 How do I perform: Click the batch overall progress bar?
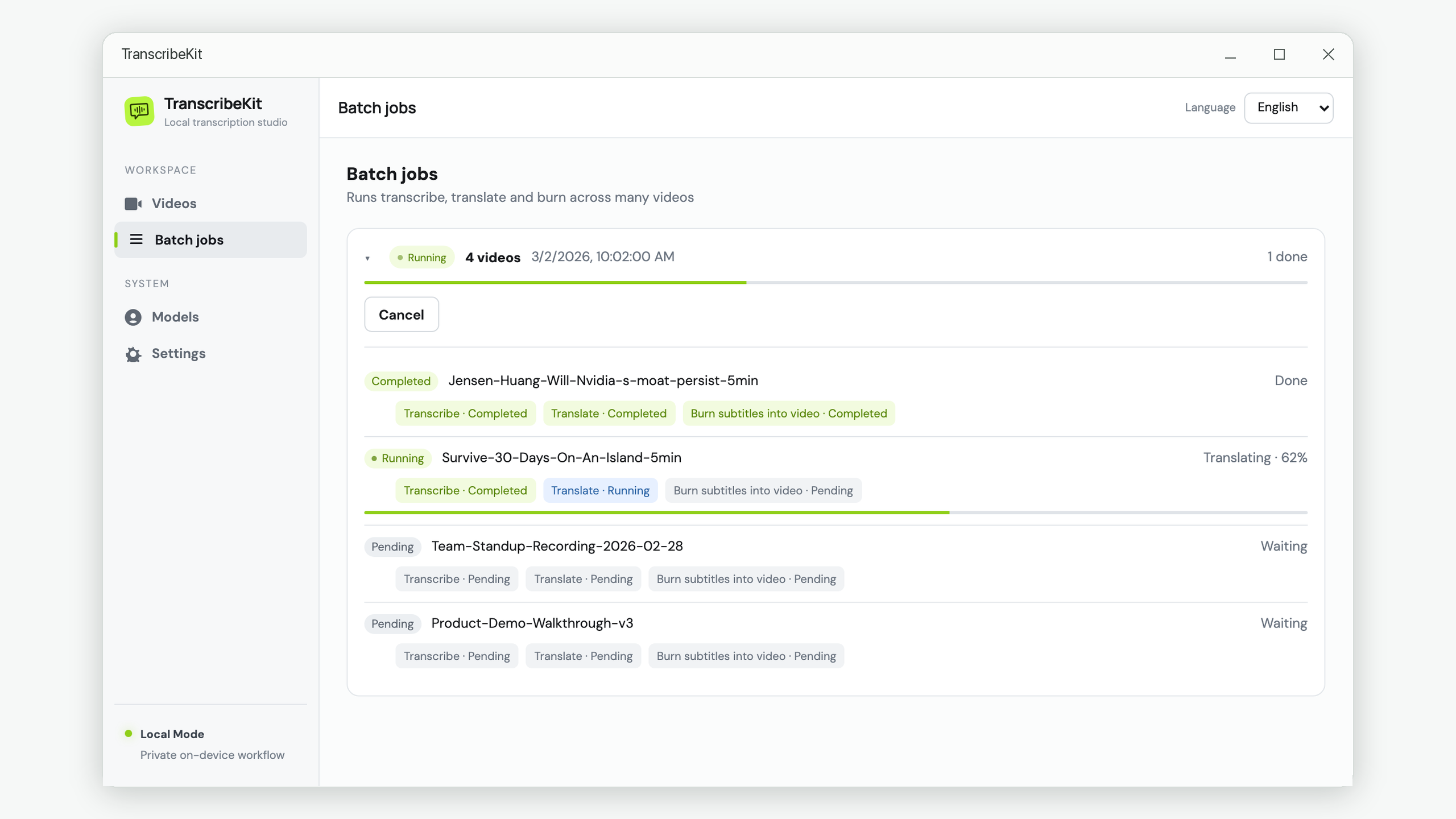coord(835,282)
